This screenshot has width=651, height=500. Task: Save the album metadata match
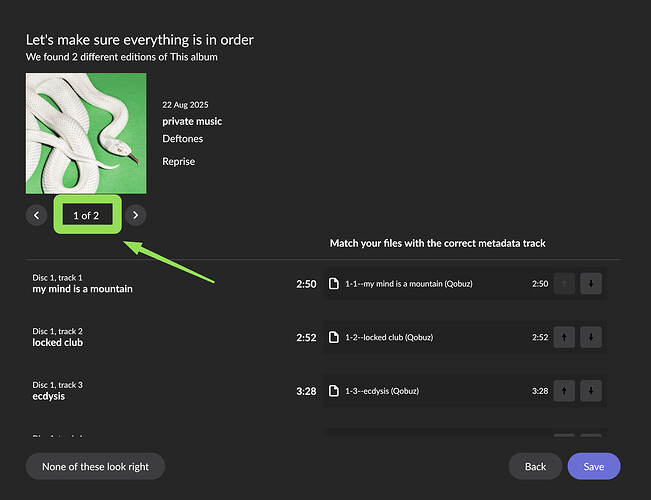pos(593,466)
